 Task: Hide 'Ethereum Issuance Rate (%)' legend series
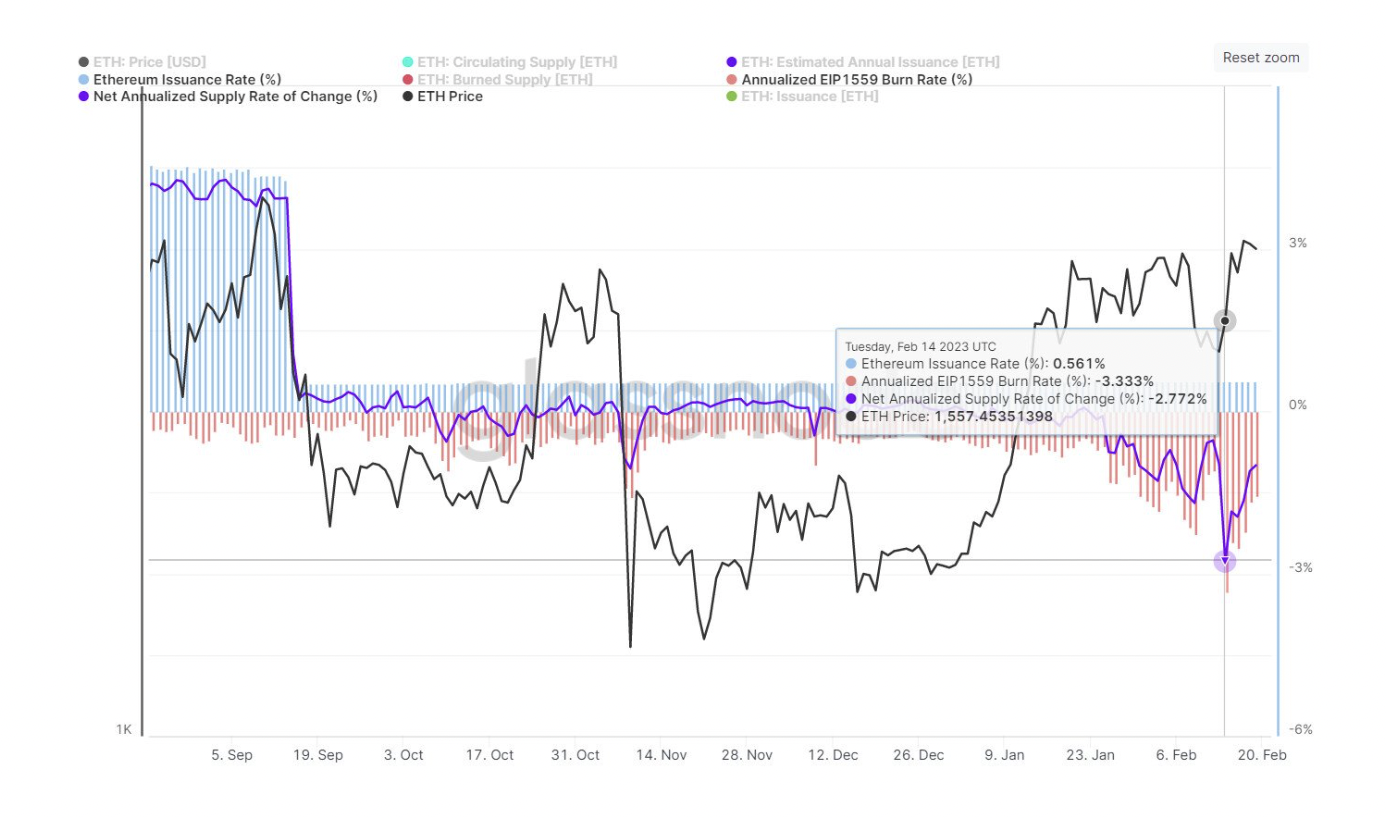click(x=179, y=79)
